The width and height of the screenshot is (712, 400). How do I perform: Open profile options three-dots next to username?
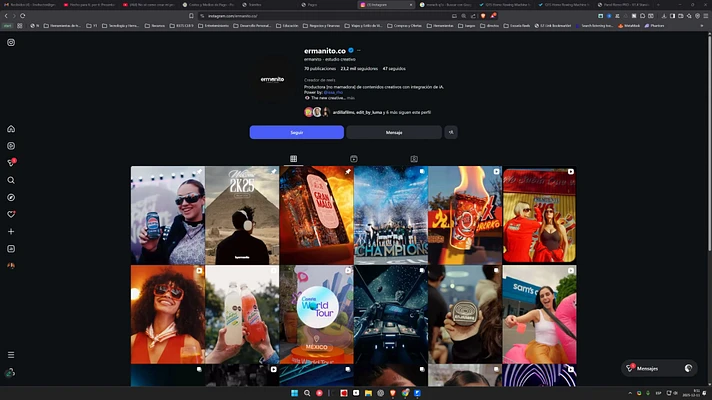coord(359,50)
